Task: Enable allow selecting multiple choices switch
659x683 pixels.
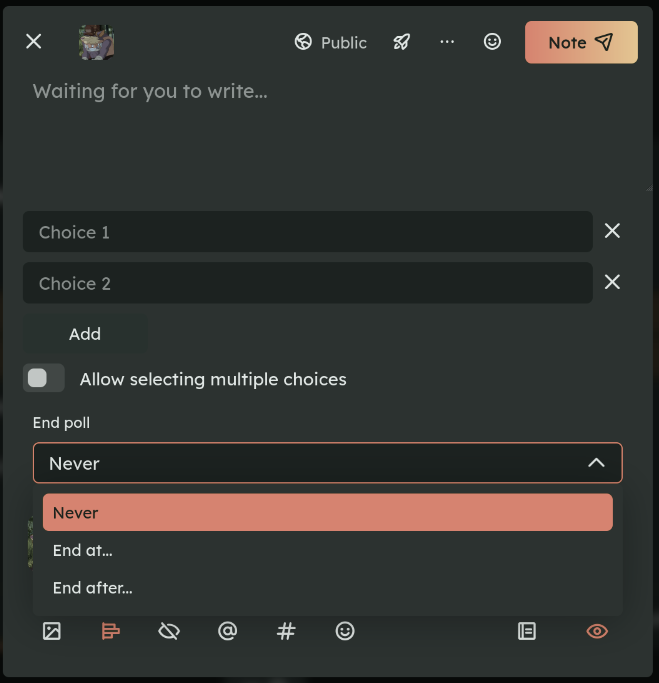Action: pyautogui.click(x=44, y=378)
